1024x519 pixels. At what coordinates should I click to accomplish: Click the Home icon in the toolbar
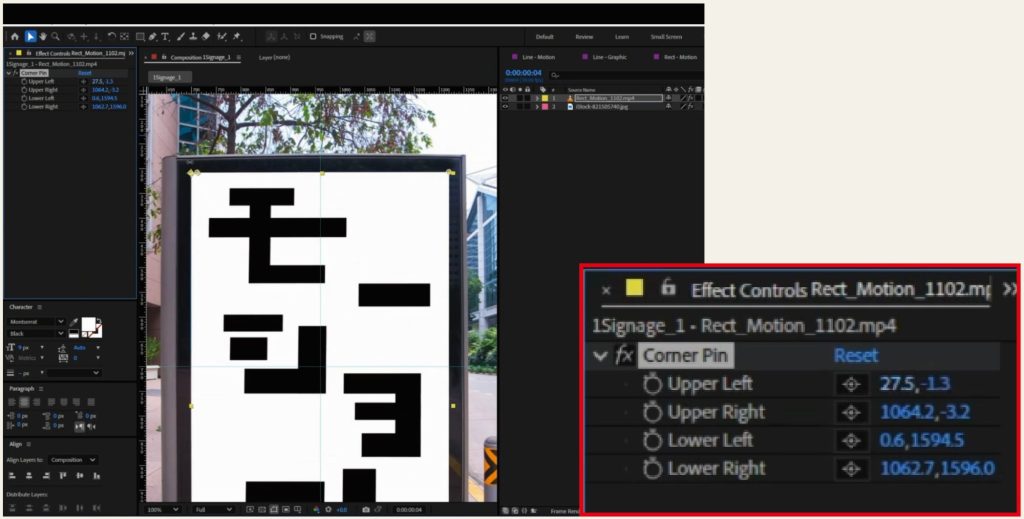tap(15, 37)
